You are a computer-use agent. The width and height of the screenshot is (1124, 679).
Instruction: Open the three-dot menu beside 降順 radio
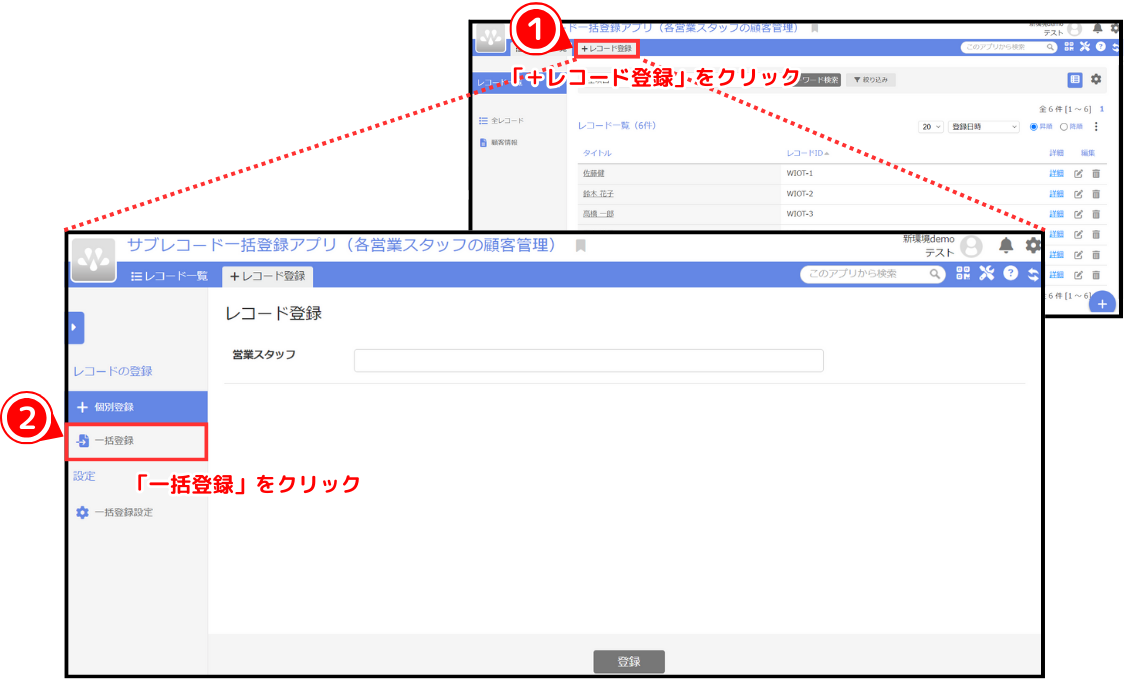(1096, 127)
